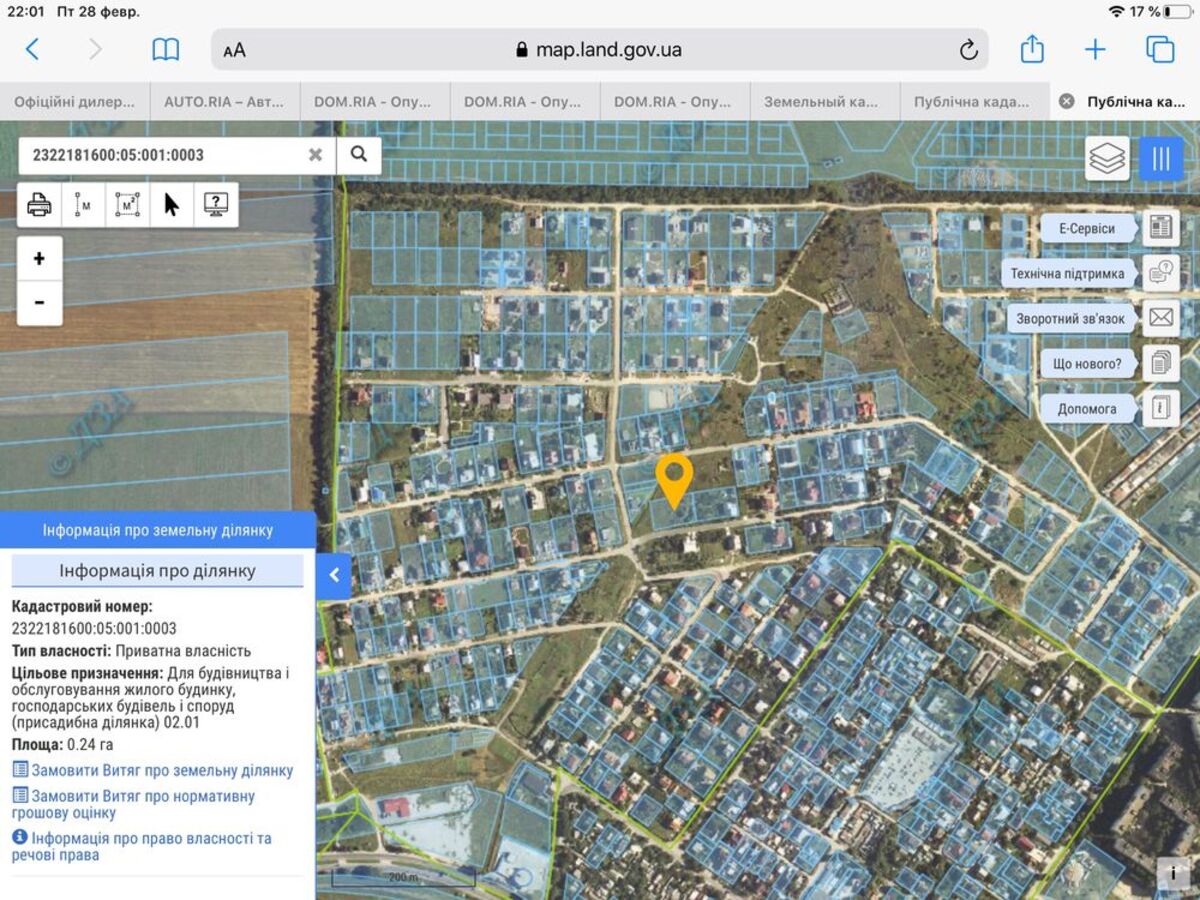Open the map layers panel
This screenshot has height=900, width=1200.
coord(1107,158)
